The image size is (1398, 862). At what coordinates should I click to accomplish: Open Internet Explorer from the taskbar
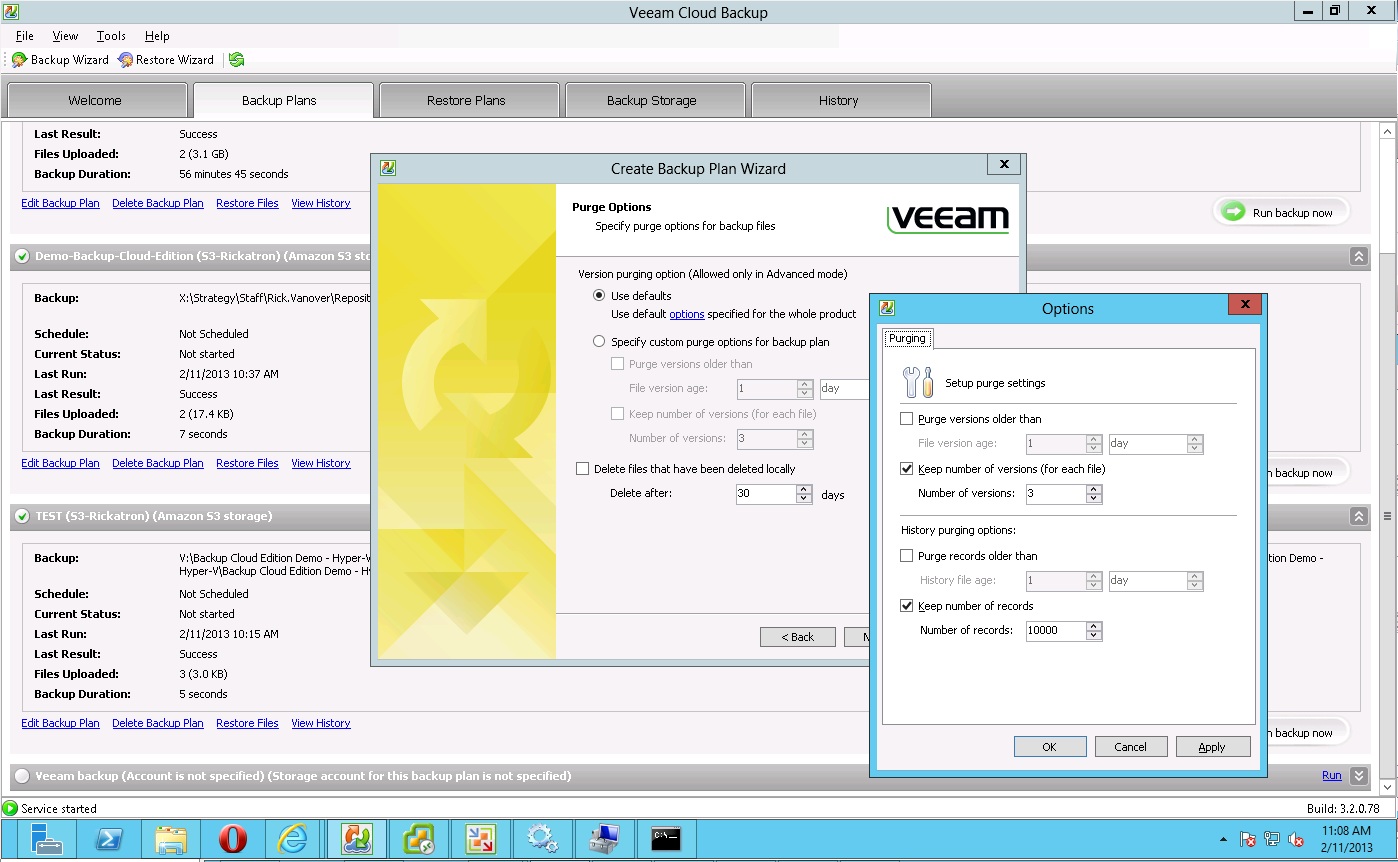click(x=293, y=838)
